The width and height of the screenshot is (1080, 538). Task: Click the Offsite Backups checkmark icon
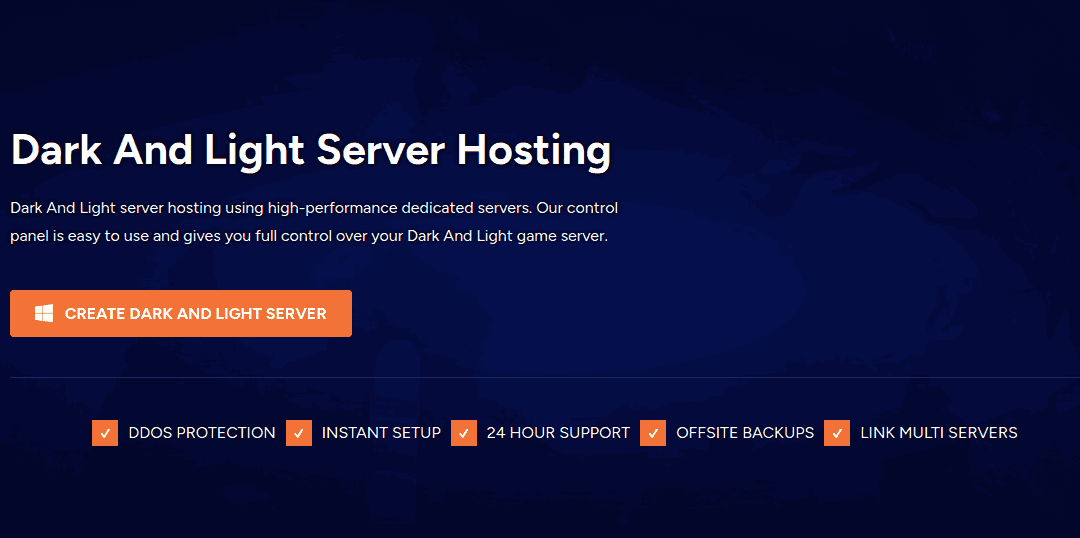tap(653, 433)
